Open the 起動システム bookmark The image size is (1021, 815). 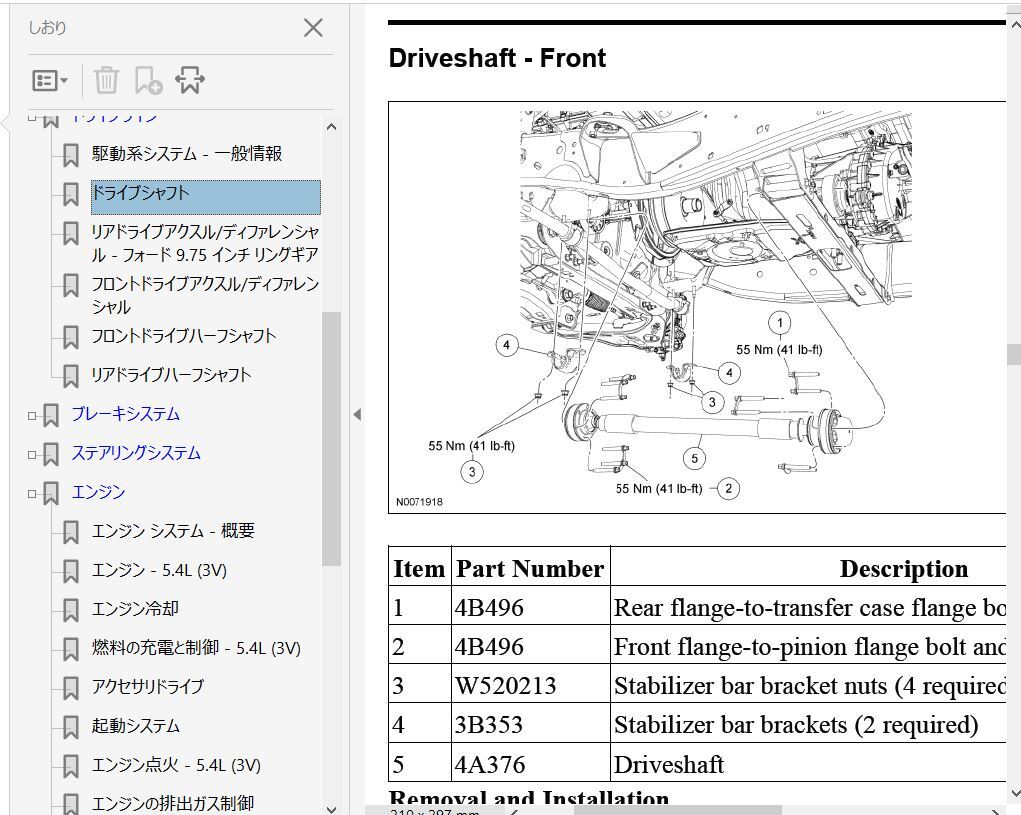click(x=135, y=726)
